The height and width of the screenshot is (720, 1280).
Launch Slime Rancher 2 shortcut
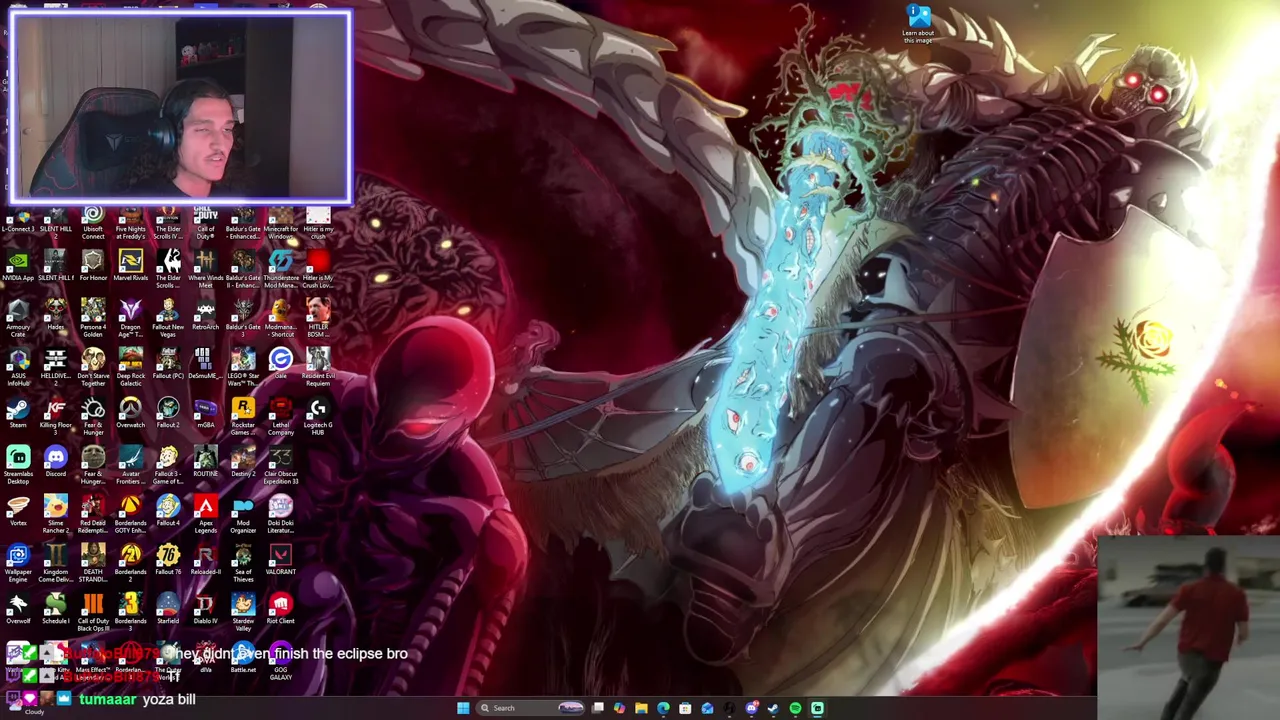point(55,513)
